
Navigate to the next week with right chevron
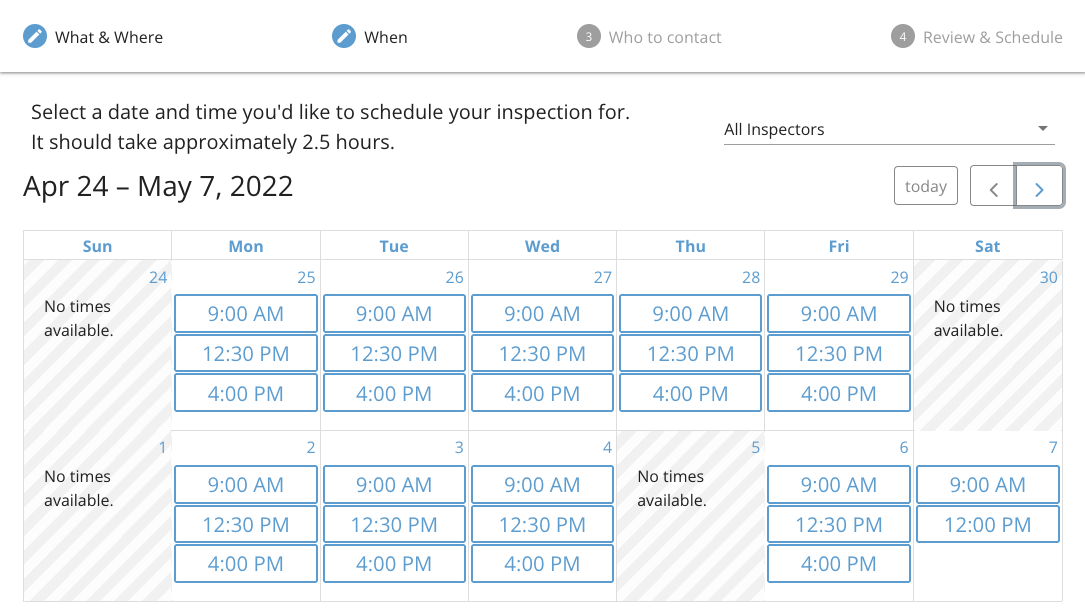pos(1039,185)
